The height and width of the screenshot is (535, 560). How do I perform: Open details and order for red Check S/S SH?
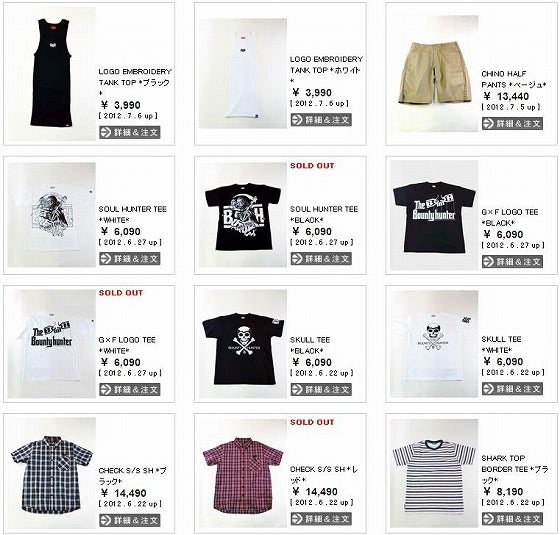321,519
